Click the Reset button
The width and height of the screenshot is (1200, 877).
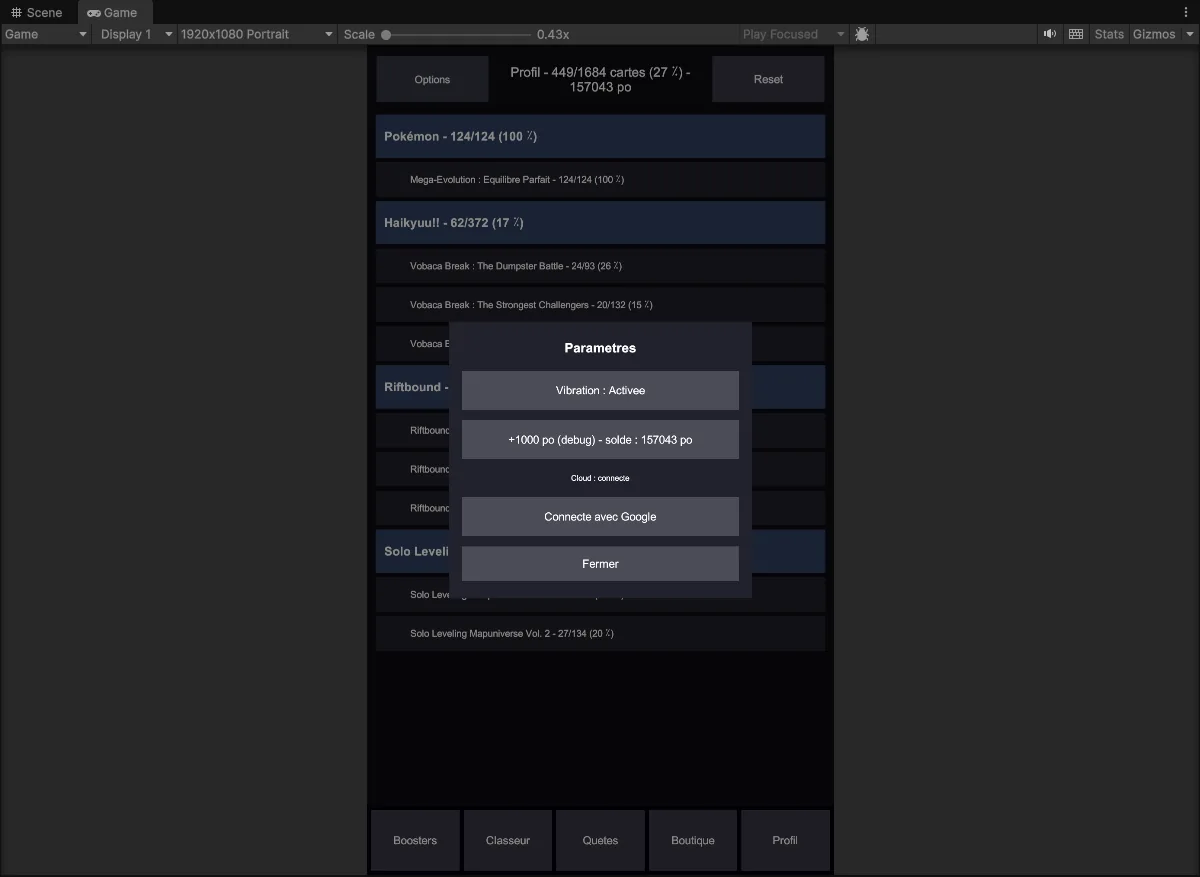768,79
